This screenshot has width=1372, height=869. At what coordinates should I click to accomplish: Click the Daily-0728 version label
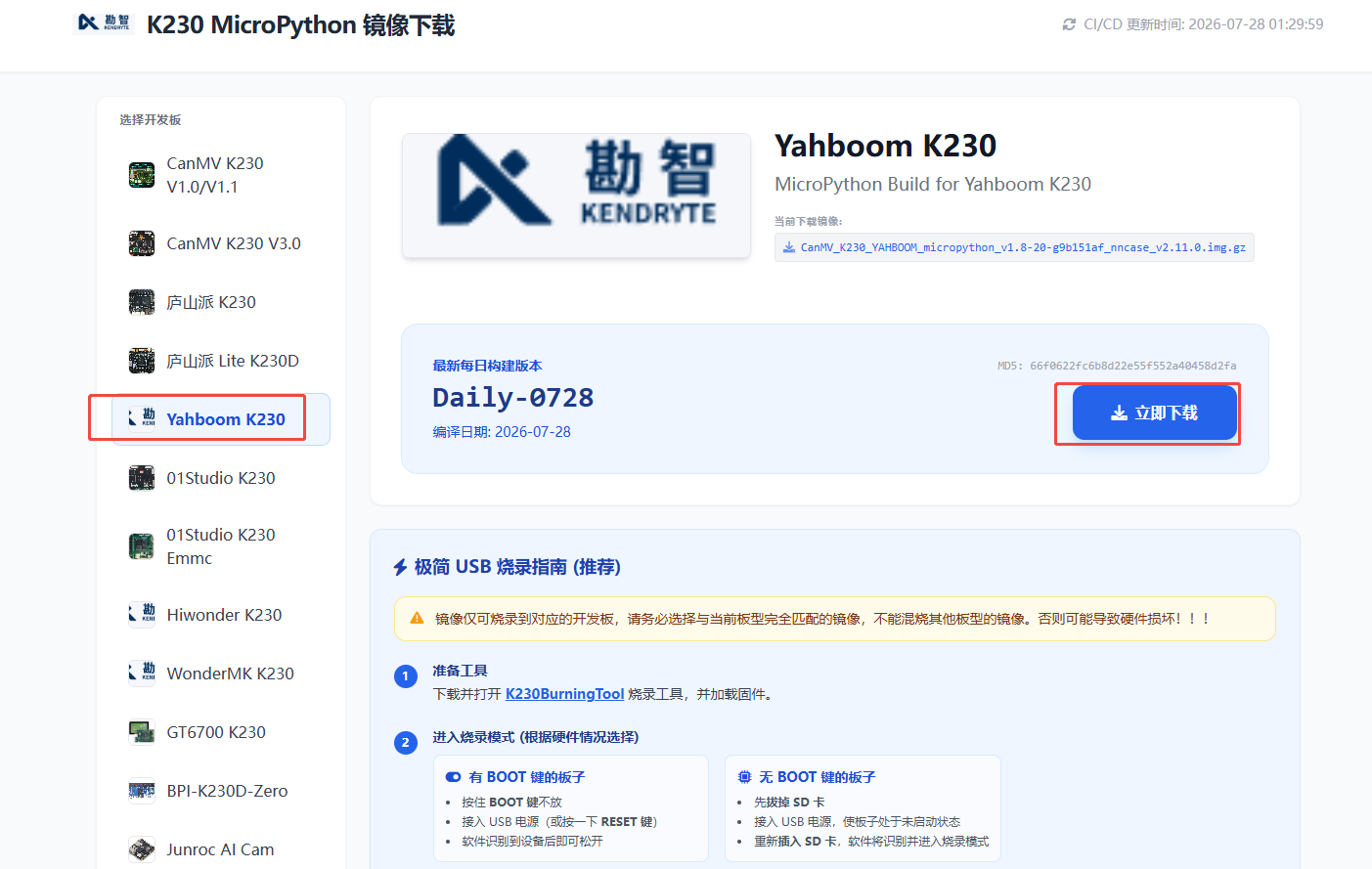(513, 398)
